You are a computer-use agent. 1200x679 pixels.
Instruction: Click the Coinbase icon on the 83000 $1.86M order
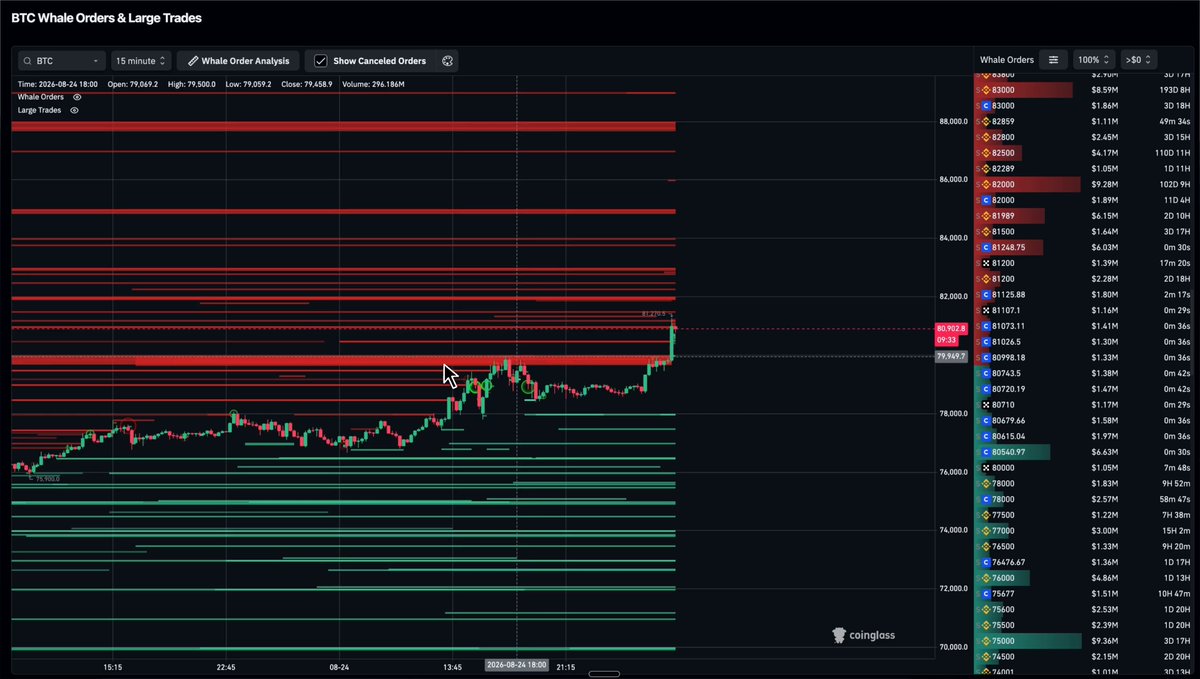[x=987, y=105]
